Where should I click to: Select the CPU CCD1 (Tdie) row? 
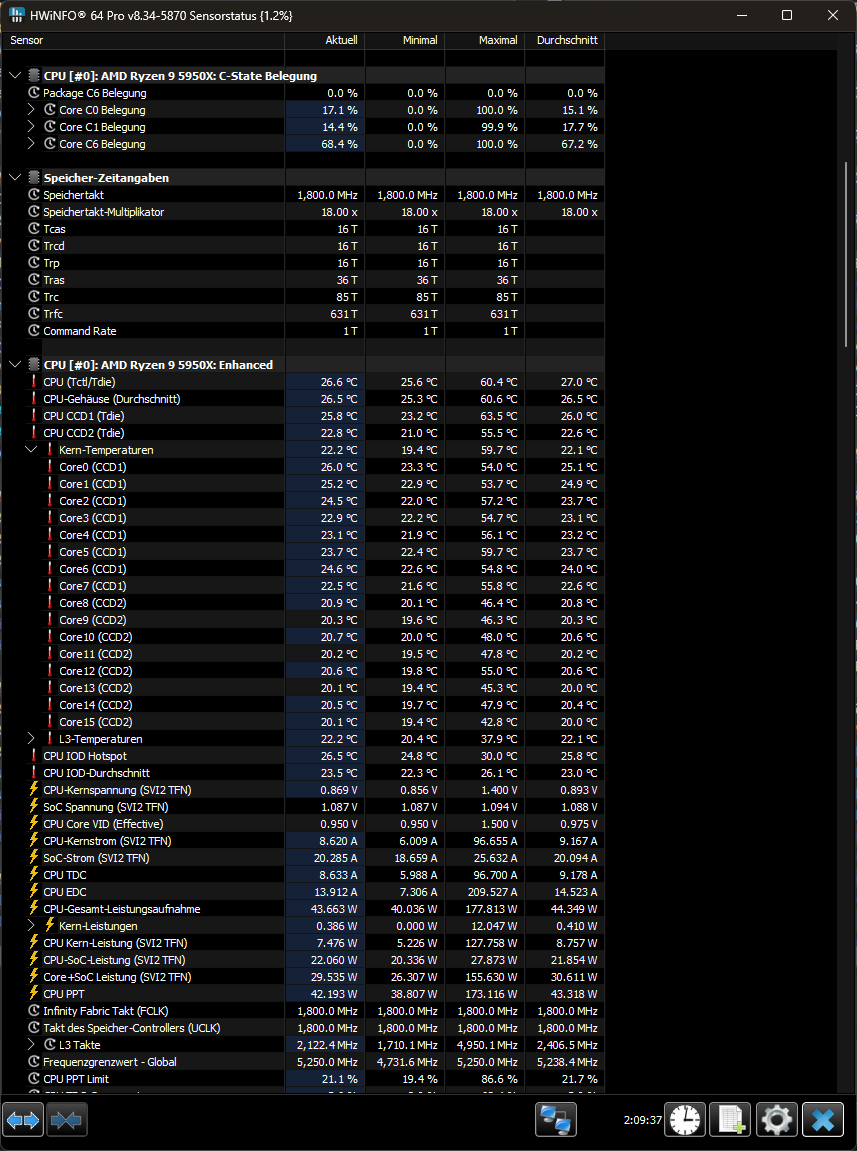point(303,415)
